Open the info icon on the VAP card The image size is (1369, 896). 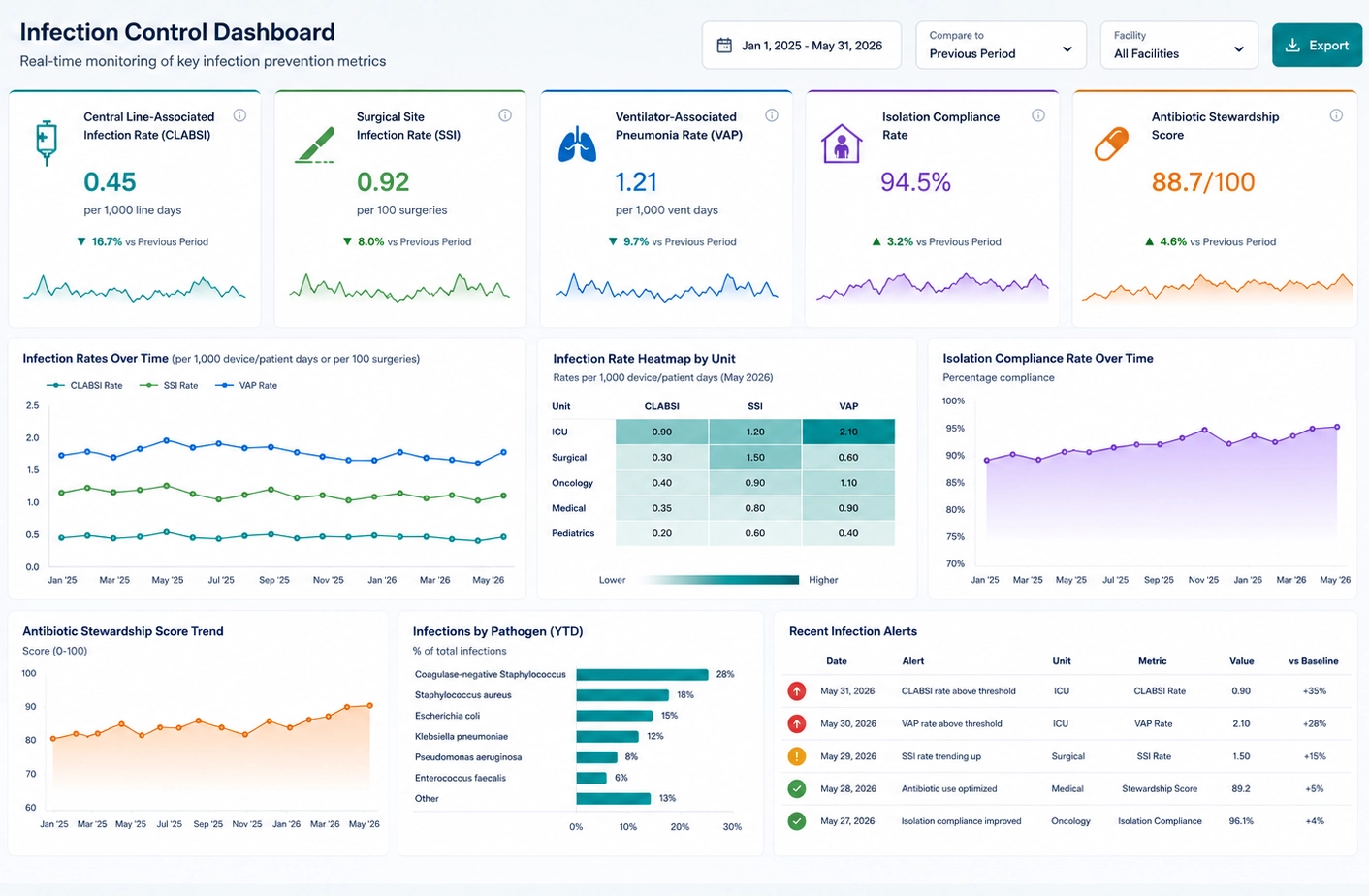(x=772, y=115)
